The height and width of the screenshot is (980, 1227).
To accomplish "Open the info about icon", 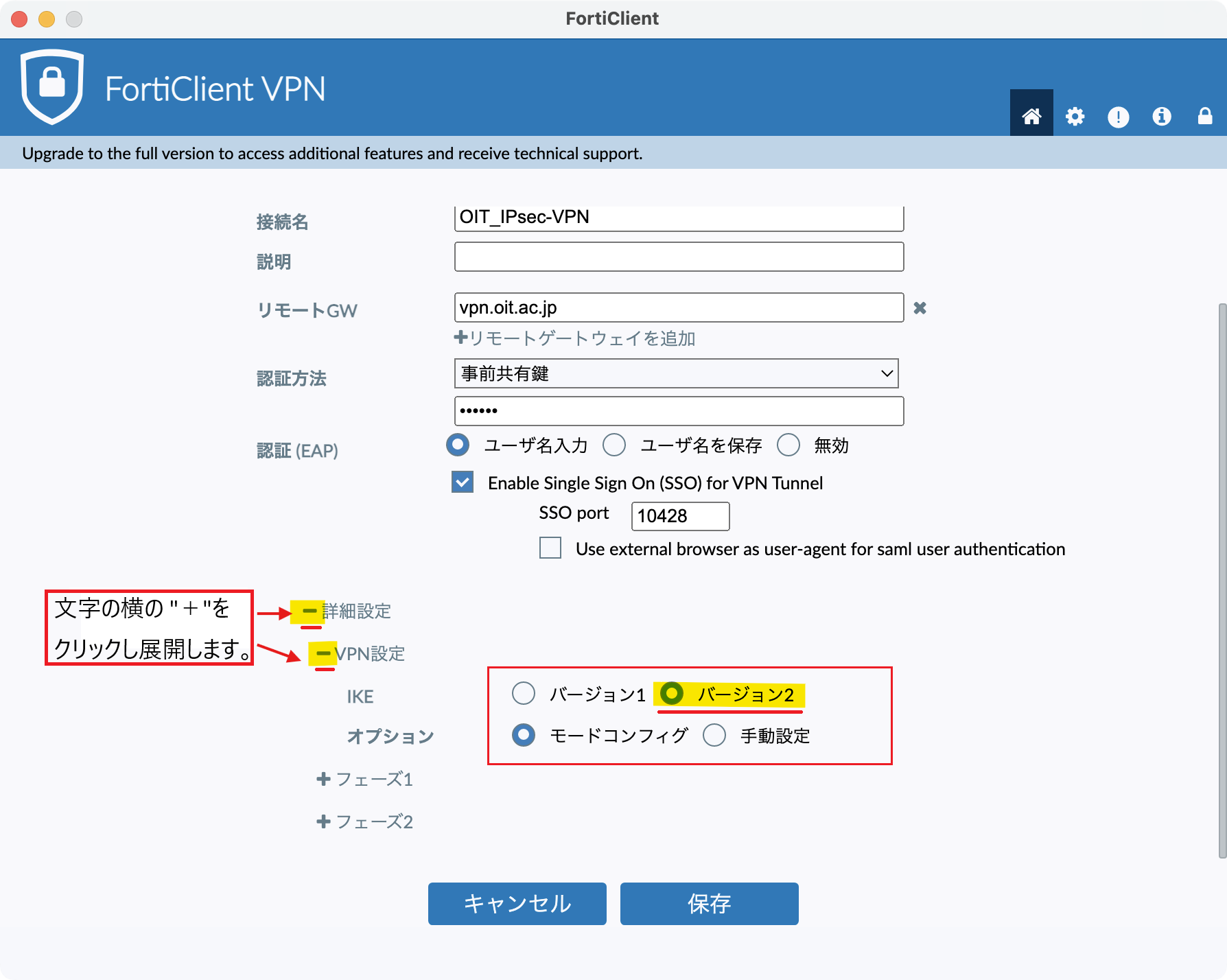I will click(x=1161, y=116).
